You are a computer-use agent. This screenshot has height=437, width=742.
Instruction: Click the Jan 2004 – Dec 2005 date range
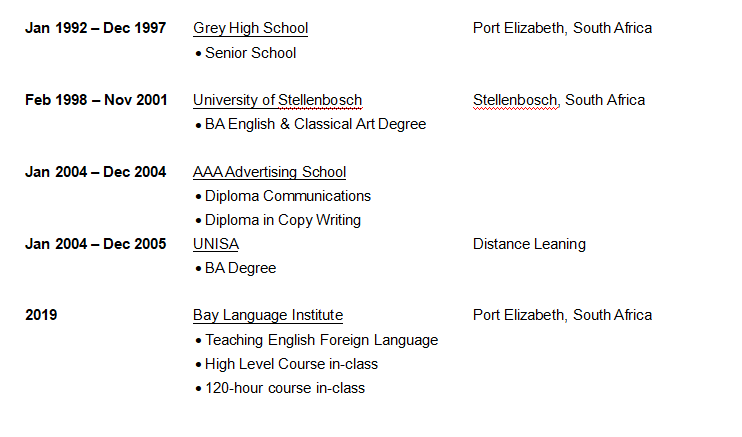tap(95, 244)
